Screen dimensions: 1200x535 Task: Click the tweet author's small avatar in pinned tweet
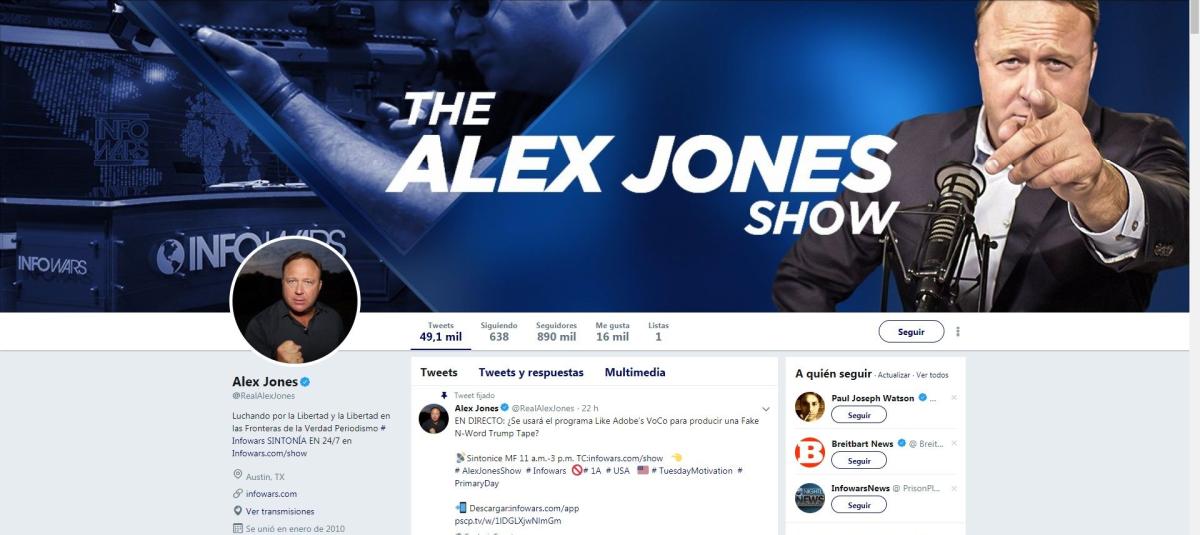[x=433, y=419]
